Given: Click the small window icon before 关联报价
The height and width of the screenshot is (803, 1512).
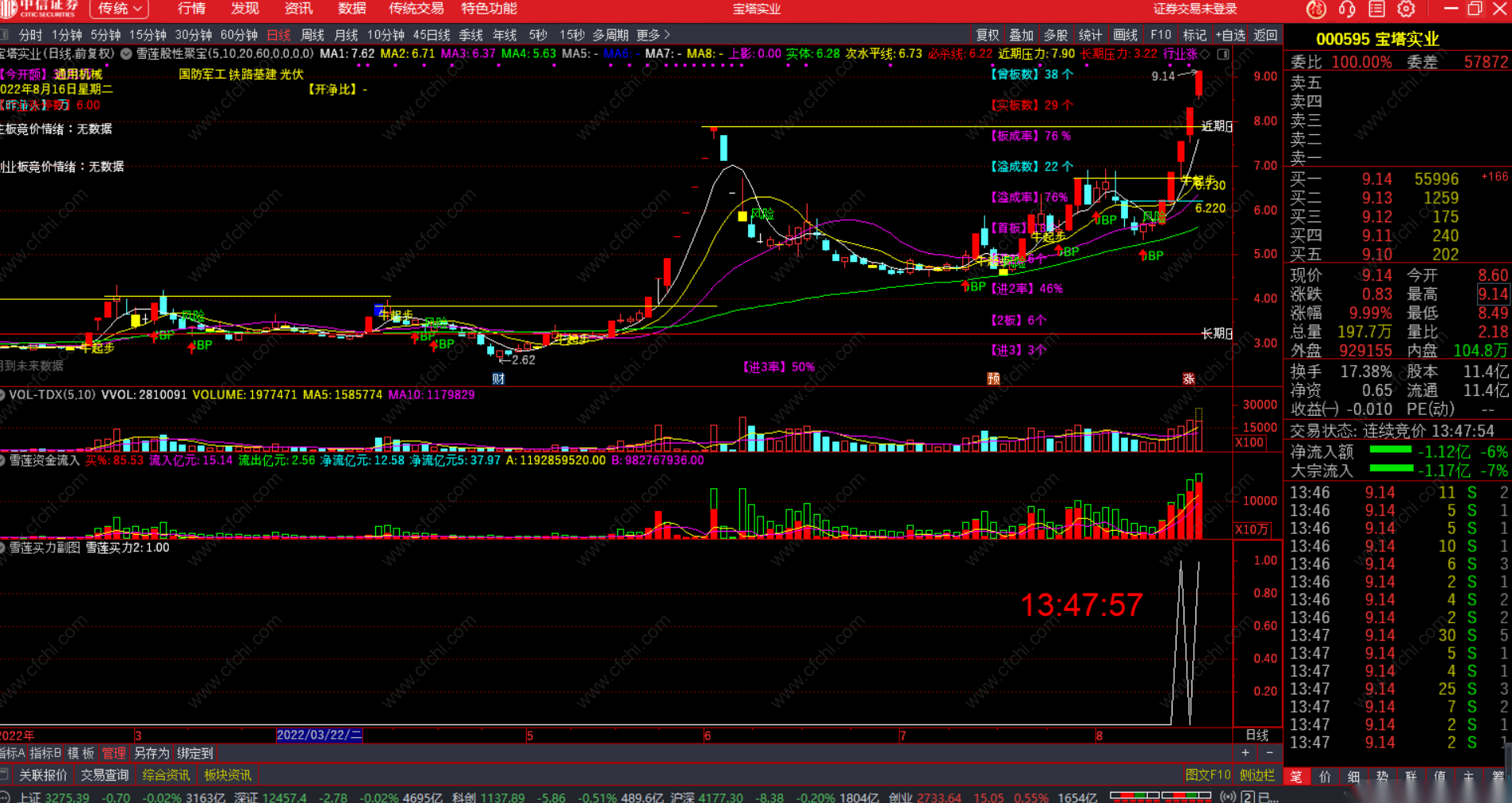Looking at the screenshot, I should (5, 774).
